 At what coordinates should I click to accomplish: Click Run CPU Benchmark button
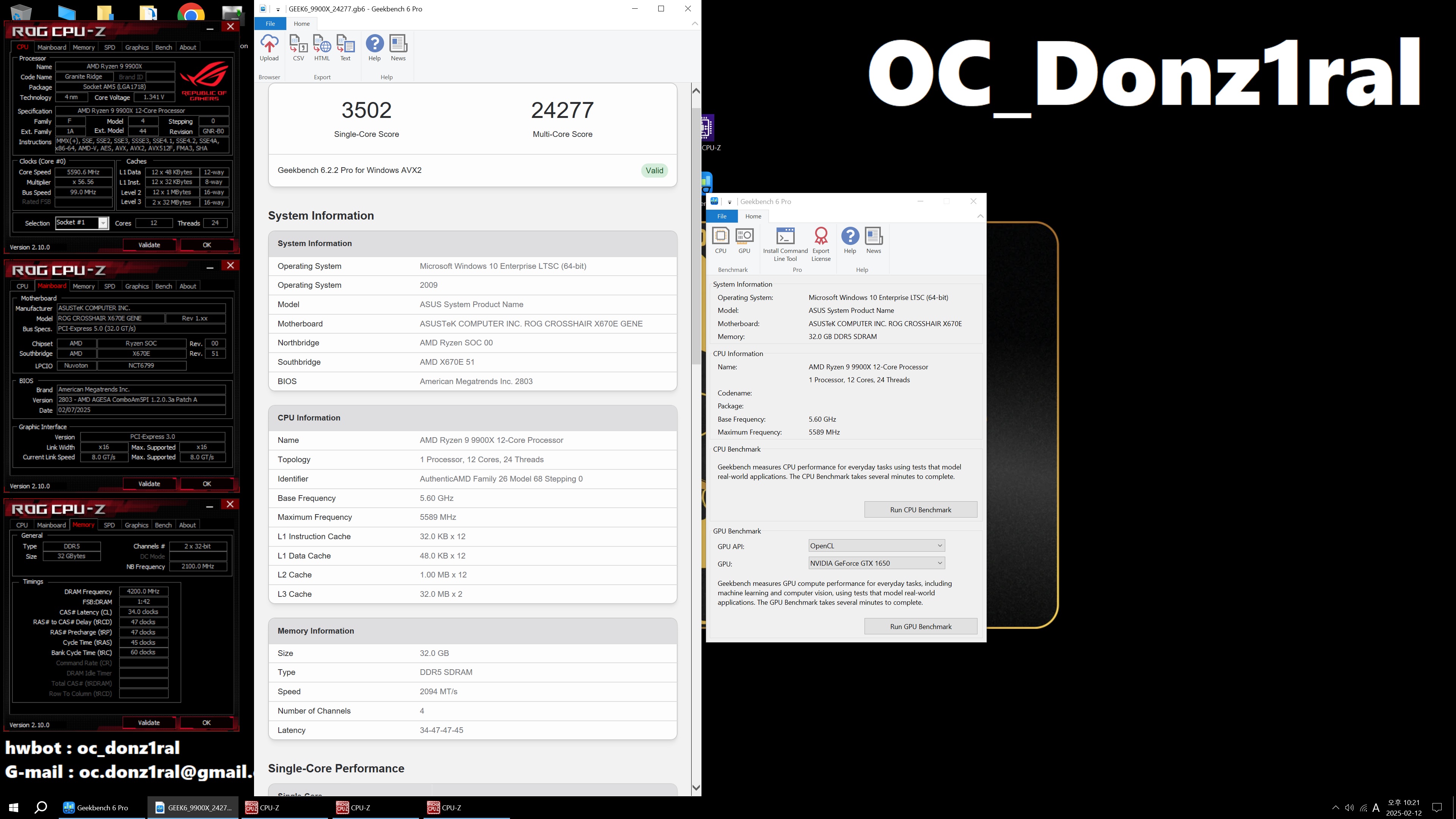pos(920,510)
